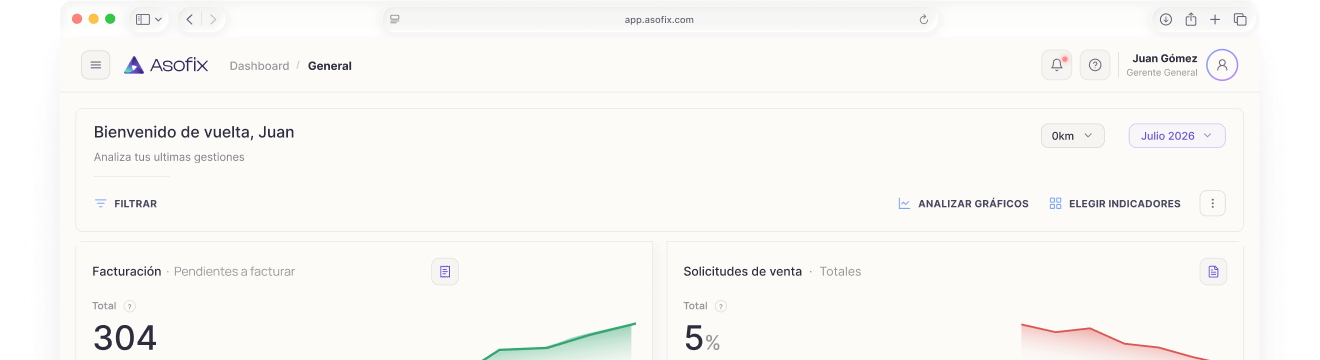This screenshot has width=1320, height=360.
Task: Open Safari downloads
Action: (x=1166, y=19)
